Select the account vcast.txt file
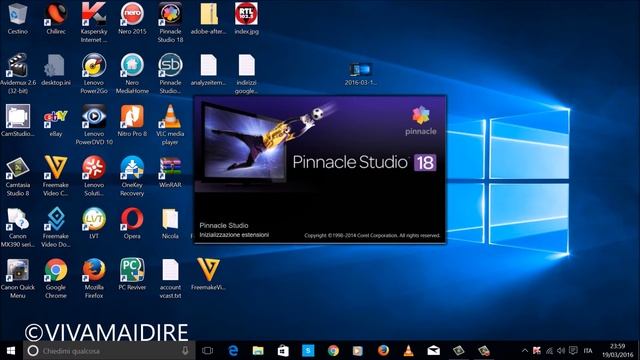Screen dimensions: 640x360 click(x=170, y=279)
